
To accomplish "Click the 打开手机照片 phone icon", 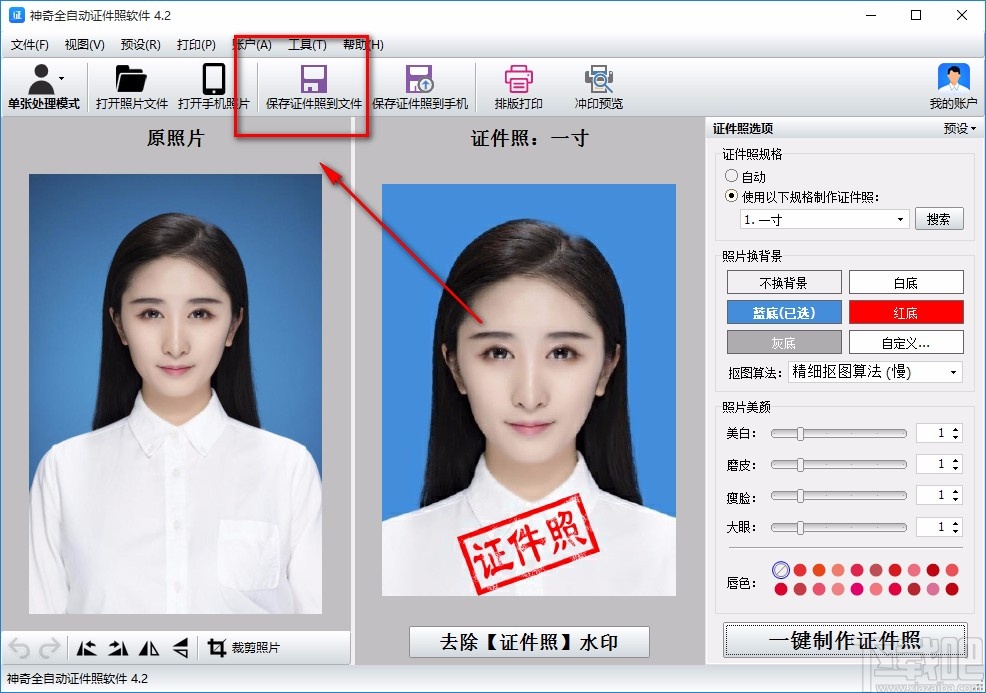I will click(214, 80).
